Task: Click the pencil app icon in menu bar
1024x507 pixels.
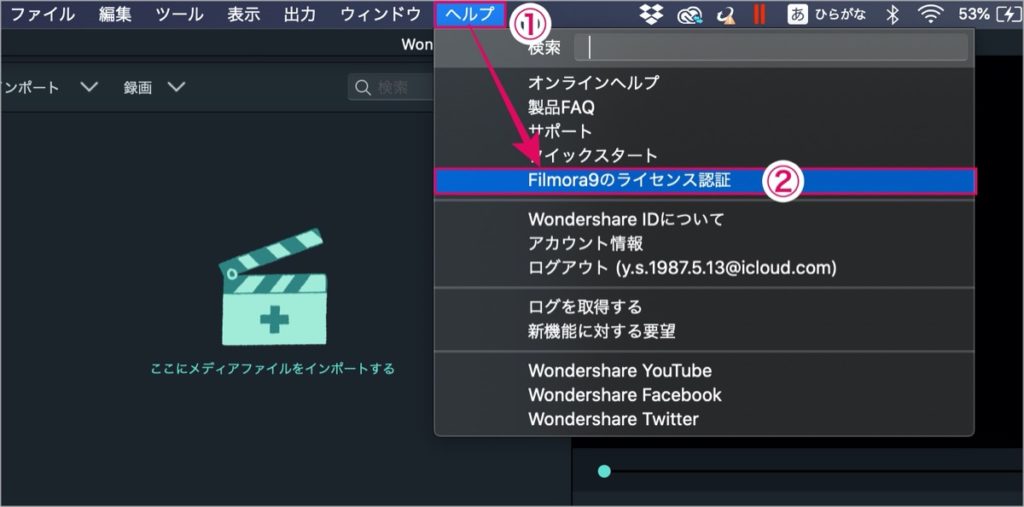Action: click(x=726, y=14)
